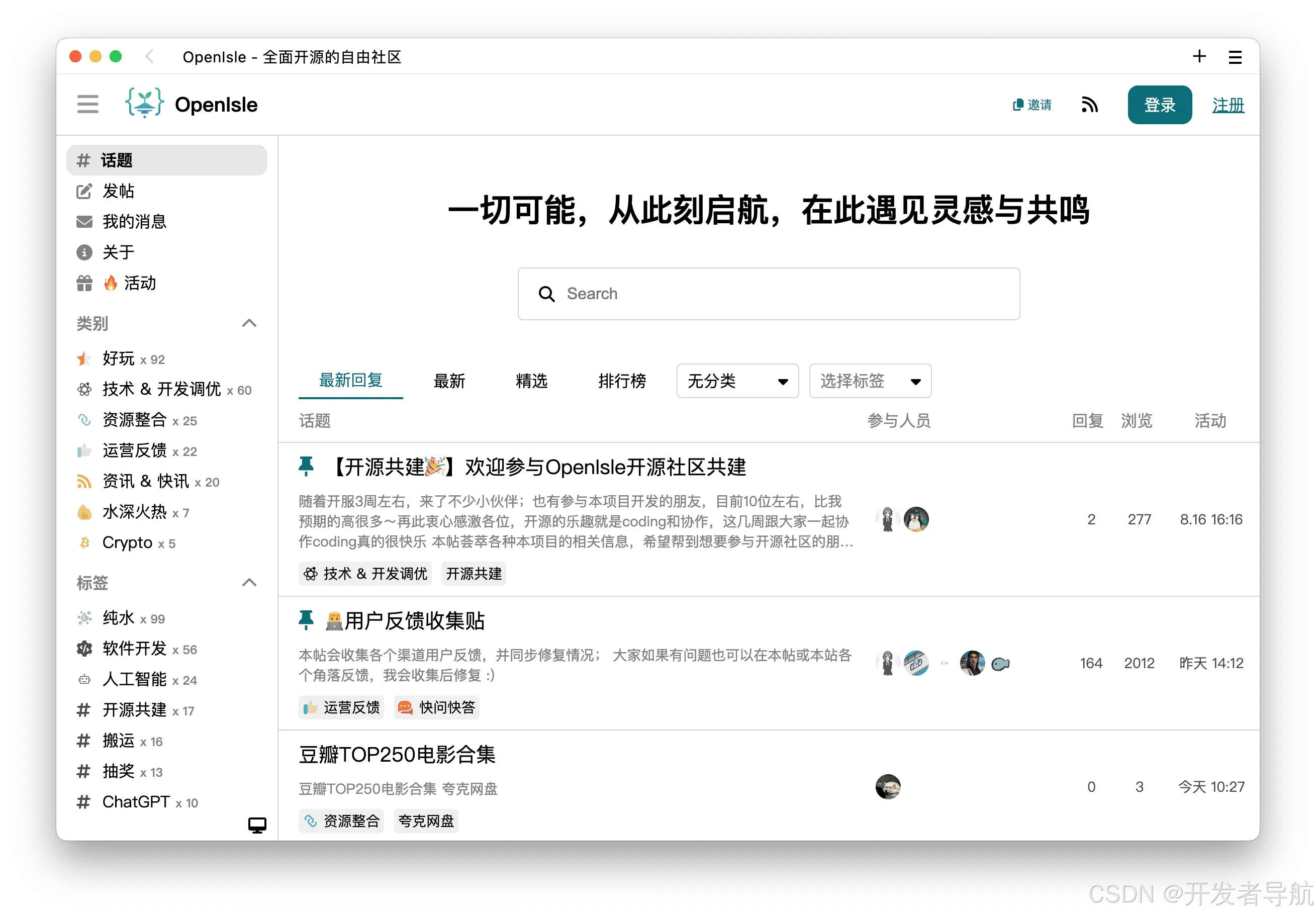Click the 登录 login button
The image size is (1316, 915).
click(x=1159, y=105)
